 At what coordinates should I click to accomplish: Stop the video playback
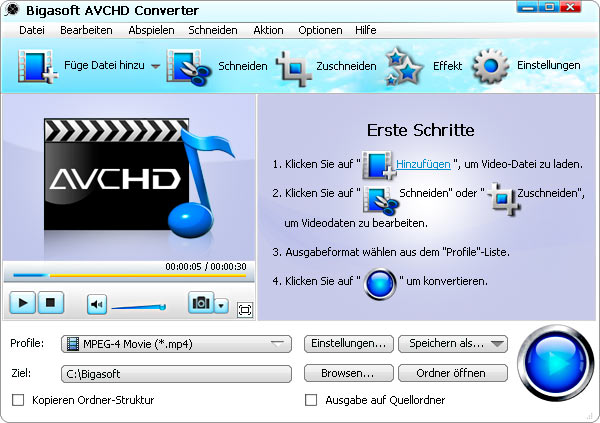coord(50,303)
